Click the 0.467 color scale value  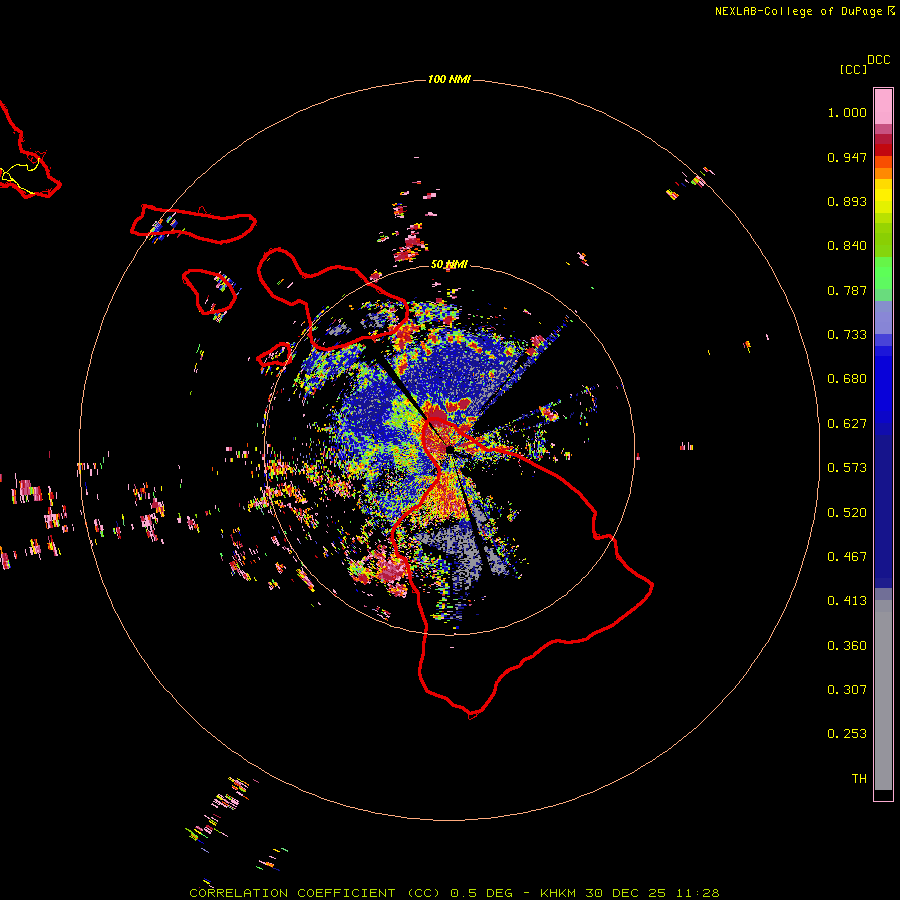847,557
